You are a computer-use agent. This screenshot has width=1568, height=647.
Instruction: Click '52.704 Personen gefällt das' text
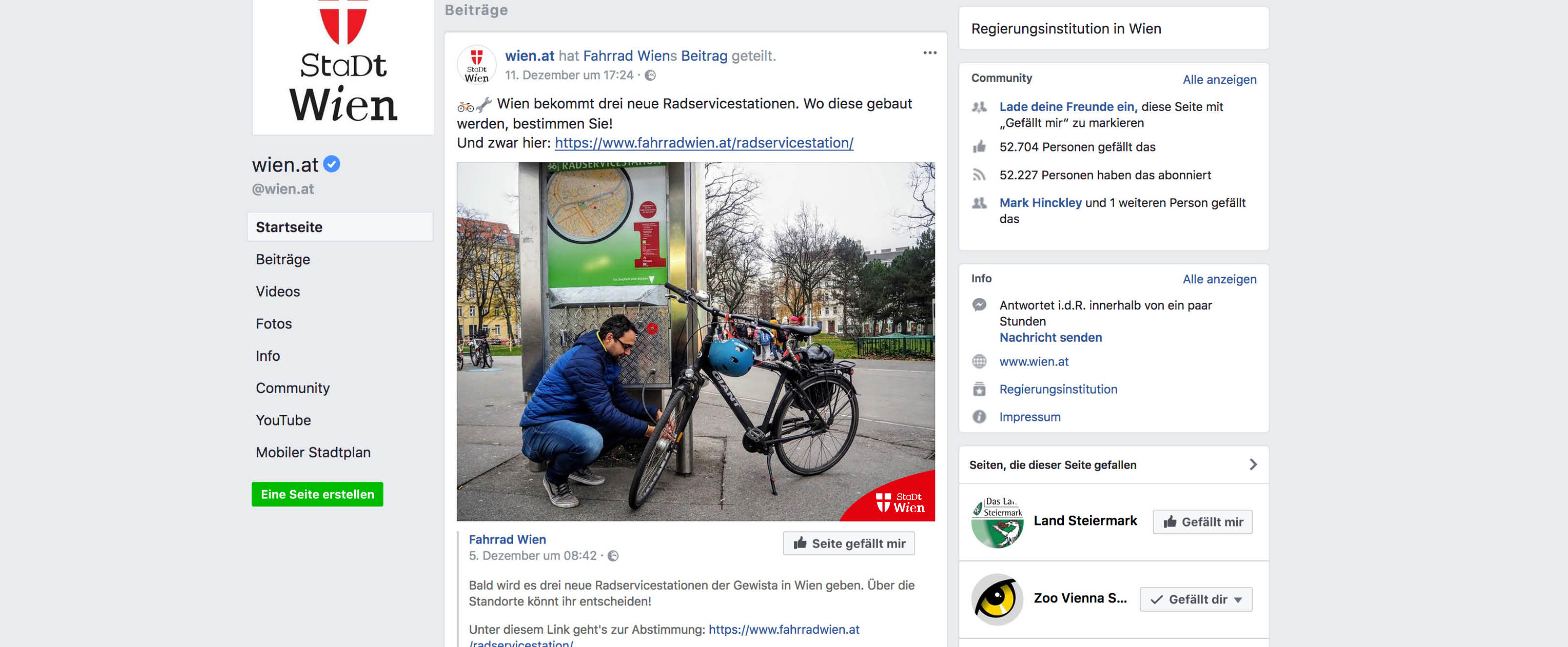pyautogui.click(x=1077, y=147)
